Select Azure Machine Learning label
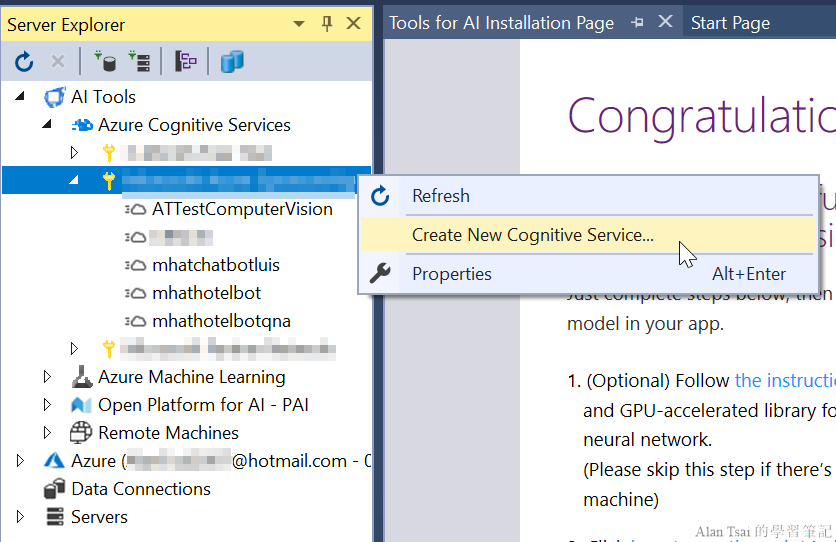This screenshot has width=836, height=542. point(191,377)
